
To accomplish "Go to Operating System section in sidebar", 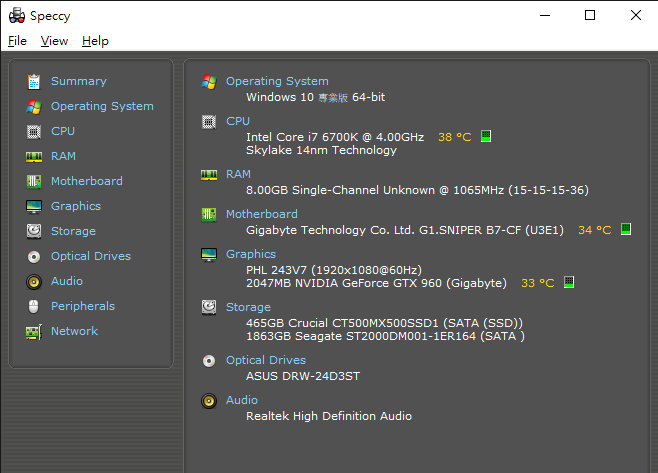I will 102,106.
